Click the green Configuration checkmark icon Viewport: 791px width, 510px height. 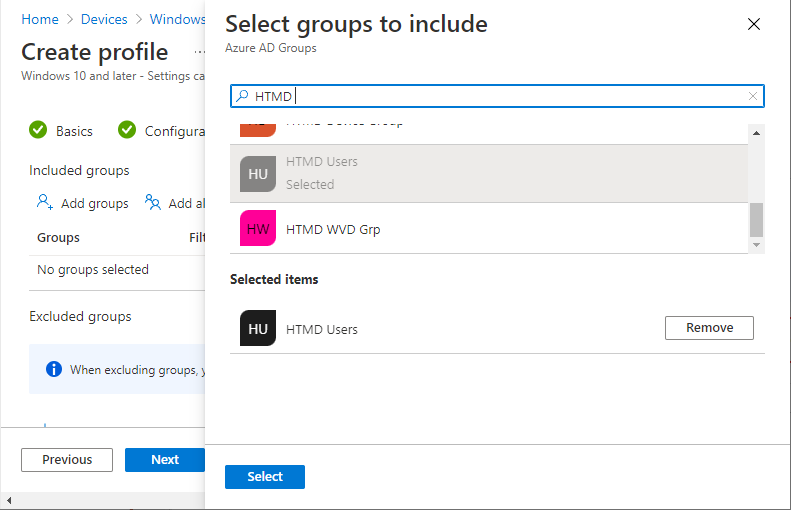[127, 130]
